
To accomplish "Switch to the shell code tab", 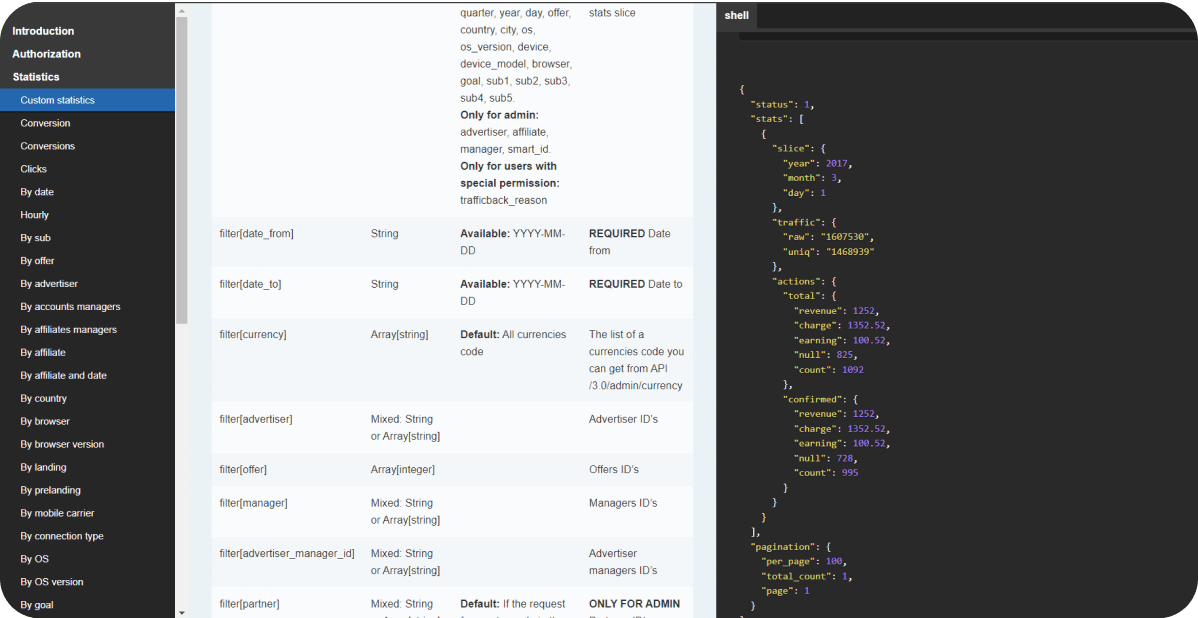I will click(737, 16).
